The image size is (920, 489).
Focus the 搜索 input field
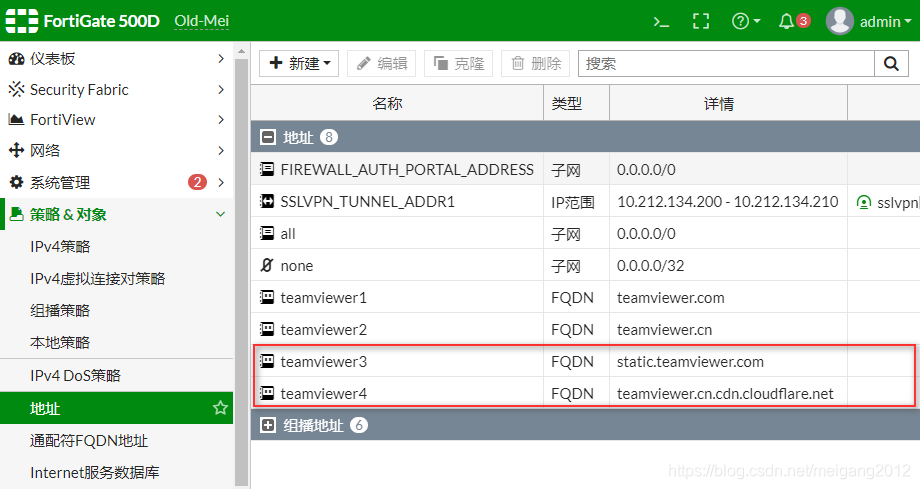[x=726, y=63]
